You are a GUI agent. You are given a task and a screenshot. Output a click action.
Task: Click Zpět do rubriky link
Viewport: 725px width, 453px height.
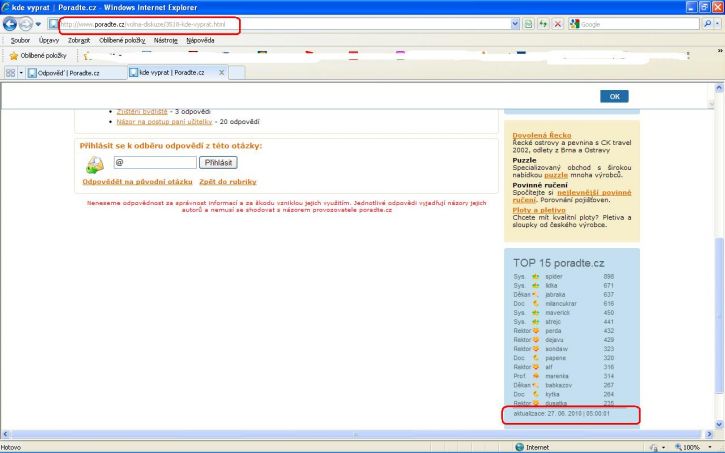(227, 182)
